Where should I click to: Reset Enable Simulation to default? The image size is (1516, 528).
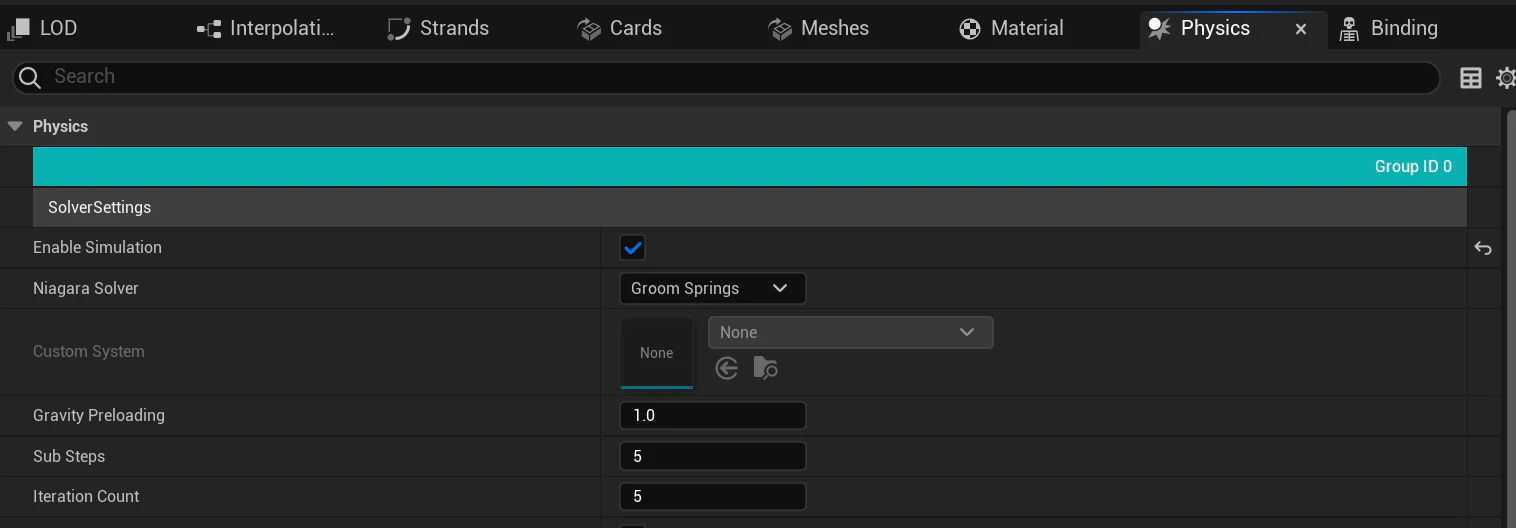click(x=1483, y=248)
